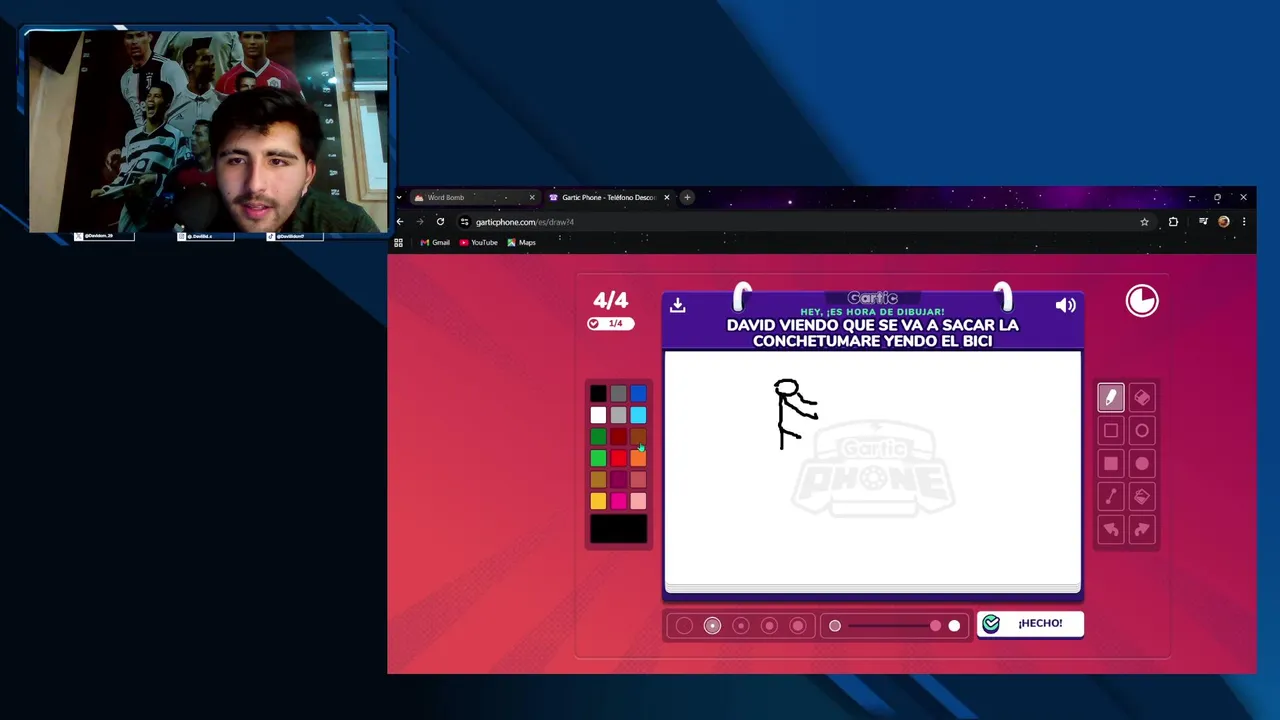Pick the orange color swatch
This screenshot has height=720, width=1280.
click(638, 458)
